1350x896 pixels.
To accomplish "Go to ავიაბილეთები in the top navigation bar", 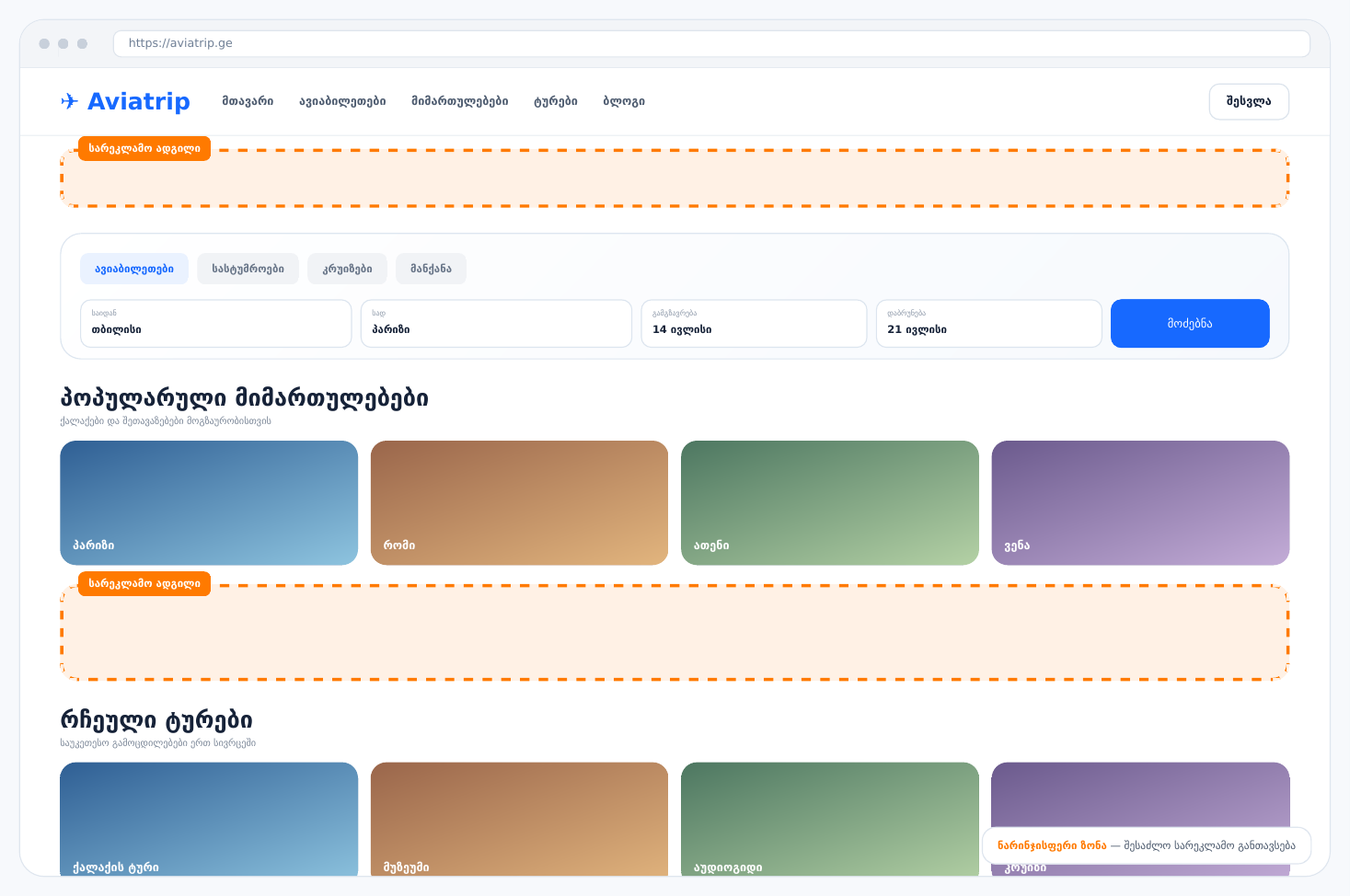I will click(x=342, y=101).
